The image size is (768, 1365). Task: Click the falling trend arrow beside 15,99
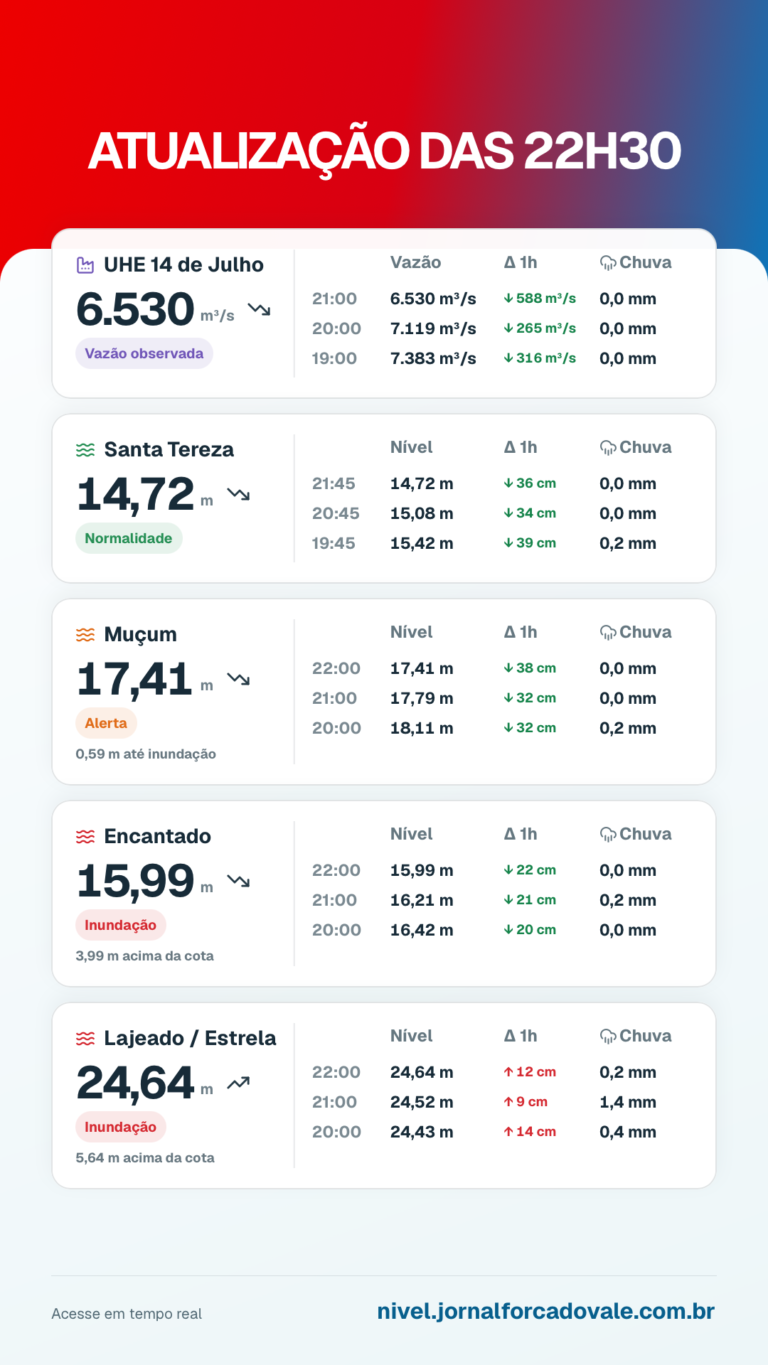[x=238, y=881]
